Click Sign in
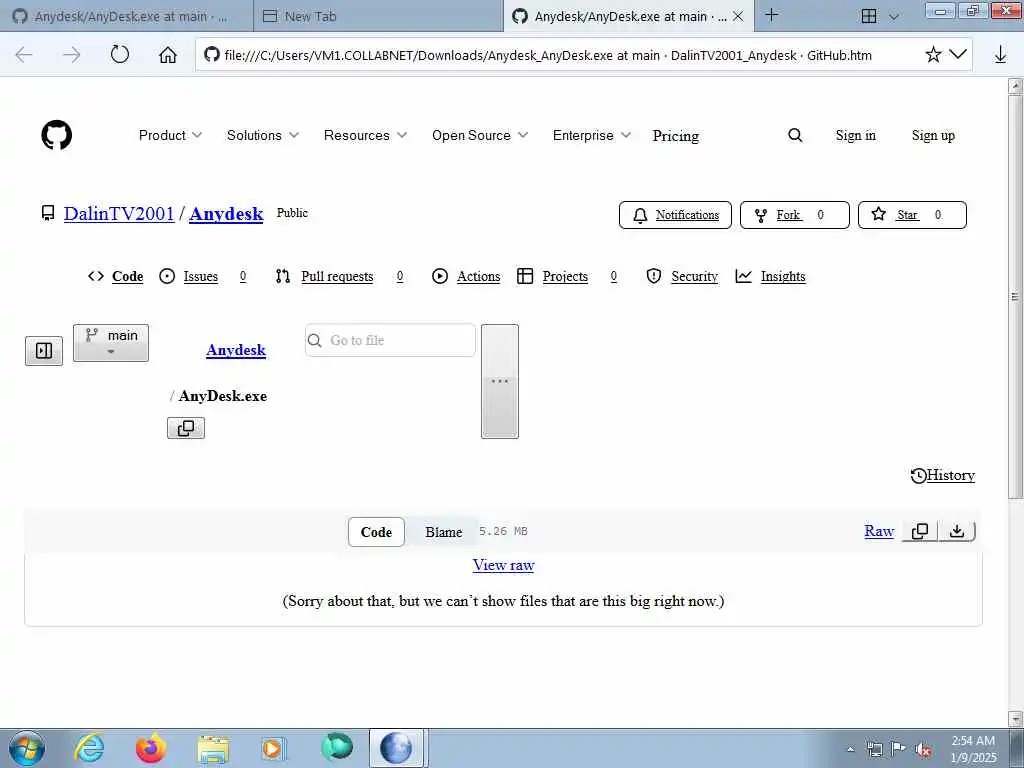 856,135
